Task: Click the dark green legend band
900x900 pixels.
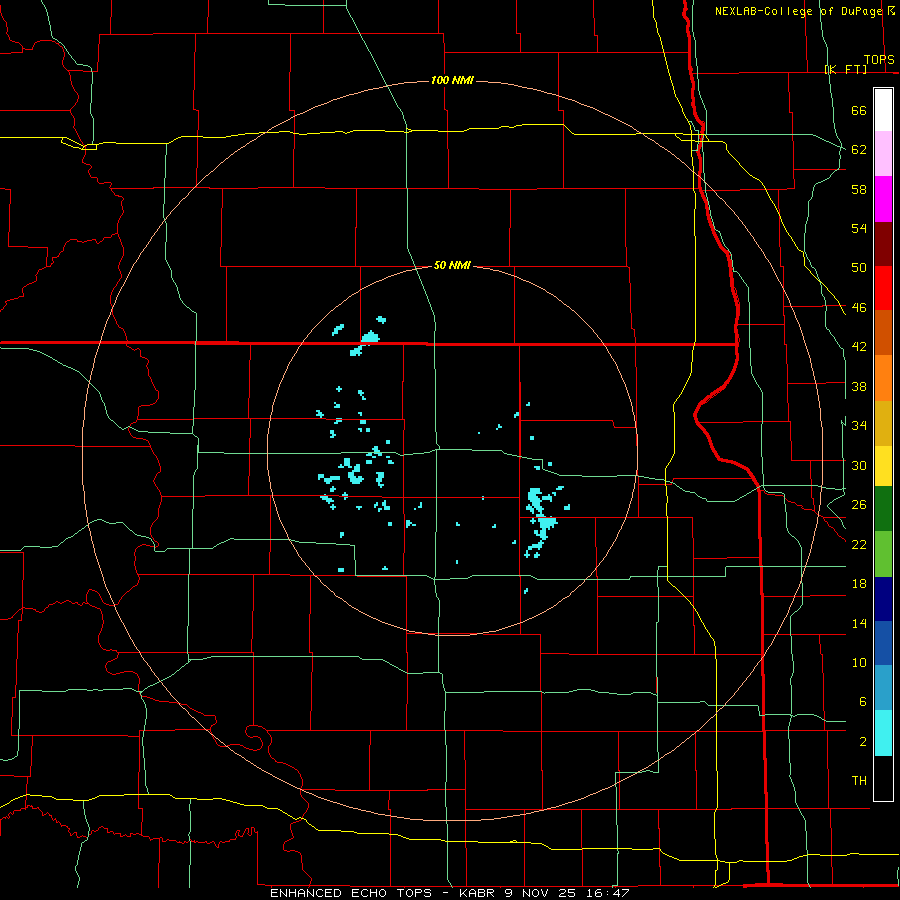Action: [x=883, y=508]
